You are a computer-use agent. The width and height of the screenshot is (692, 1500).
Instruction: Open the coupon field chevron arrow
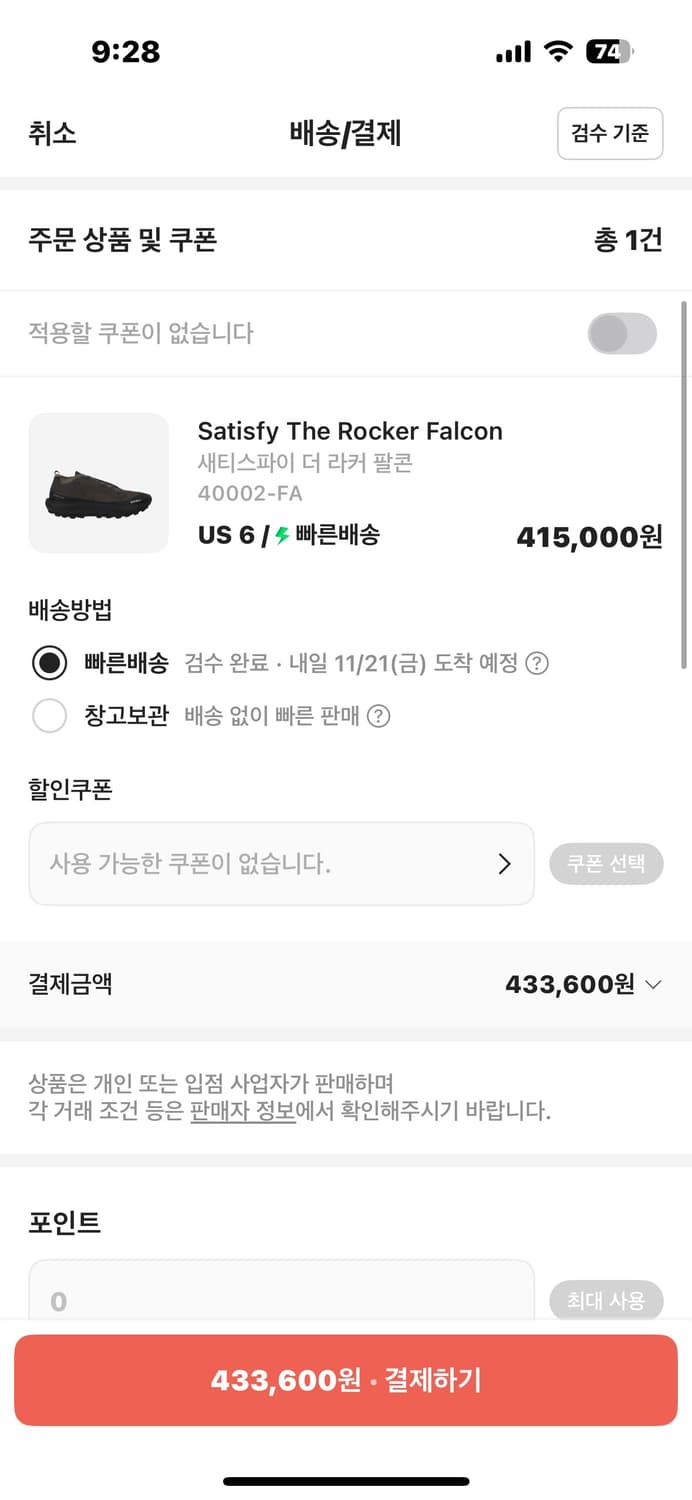[x=506, y=864]
